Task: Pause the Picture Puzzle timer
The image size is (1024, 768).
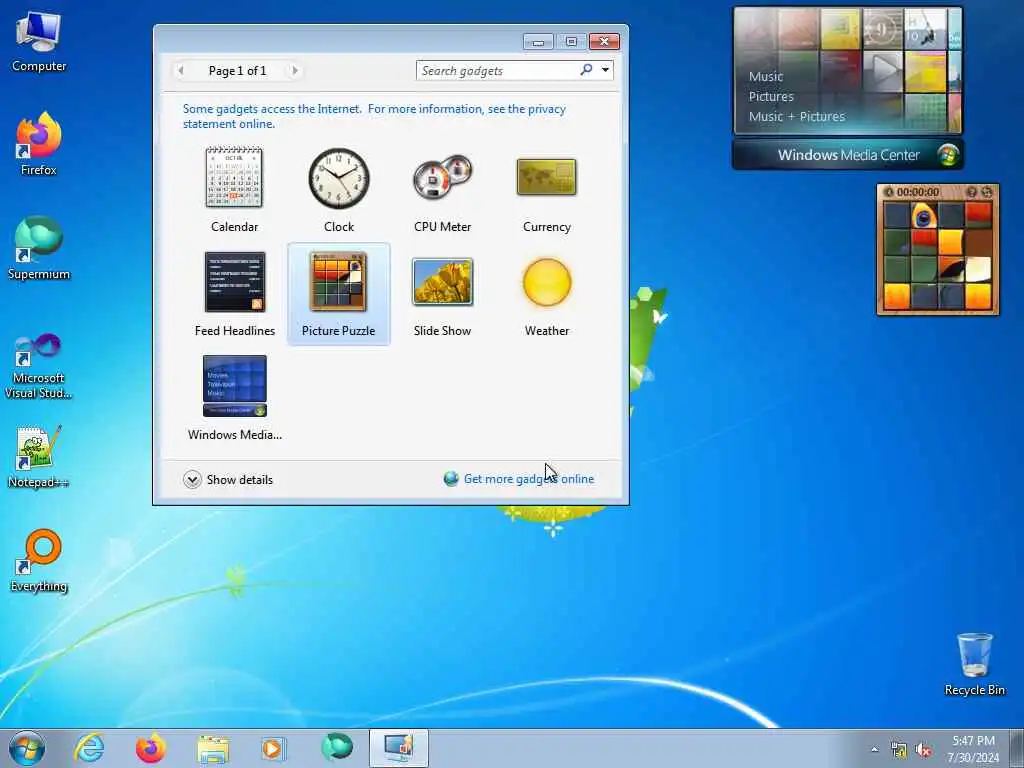Action: pos(888,192)
